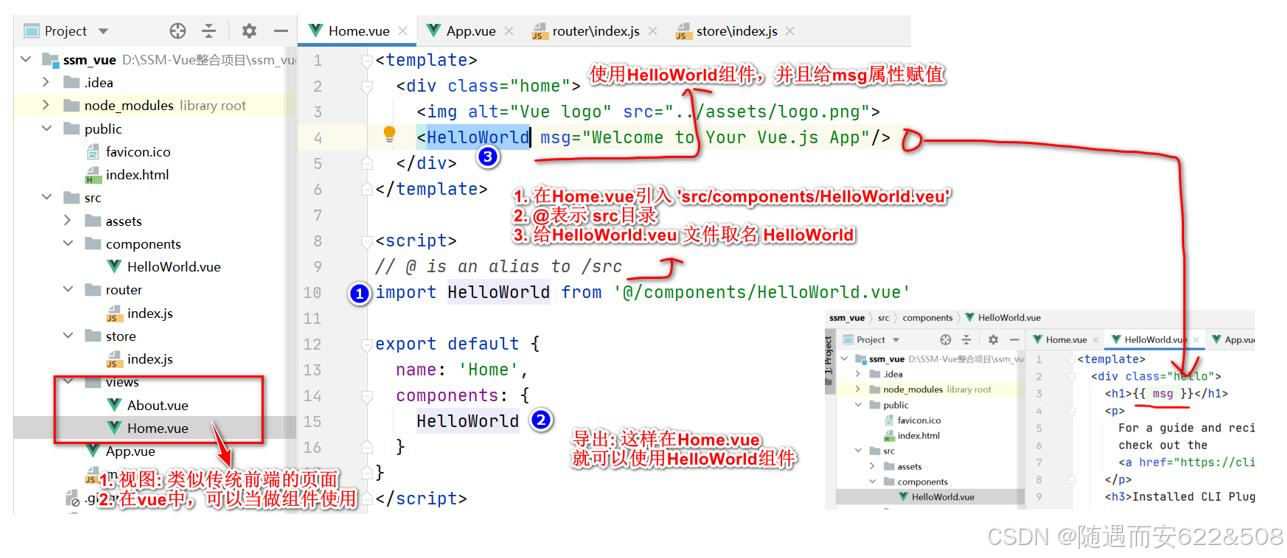The image size is (1287, 558).
Task: Fold the export default block on line 12
Action: (x=367, y=344)
